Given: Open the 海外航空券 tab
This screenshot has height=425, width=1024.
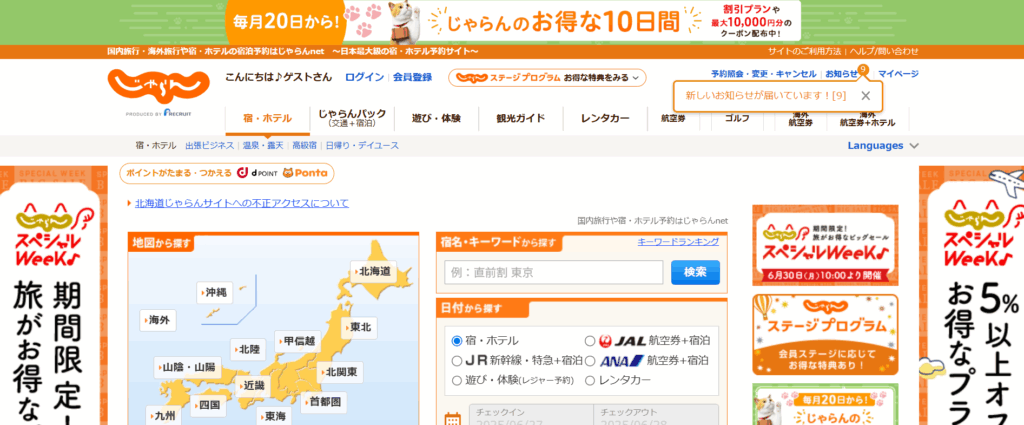Looking at the screenshot, I should pyautogui.click(x=801, y=119).
